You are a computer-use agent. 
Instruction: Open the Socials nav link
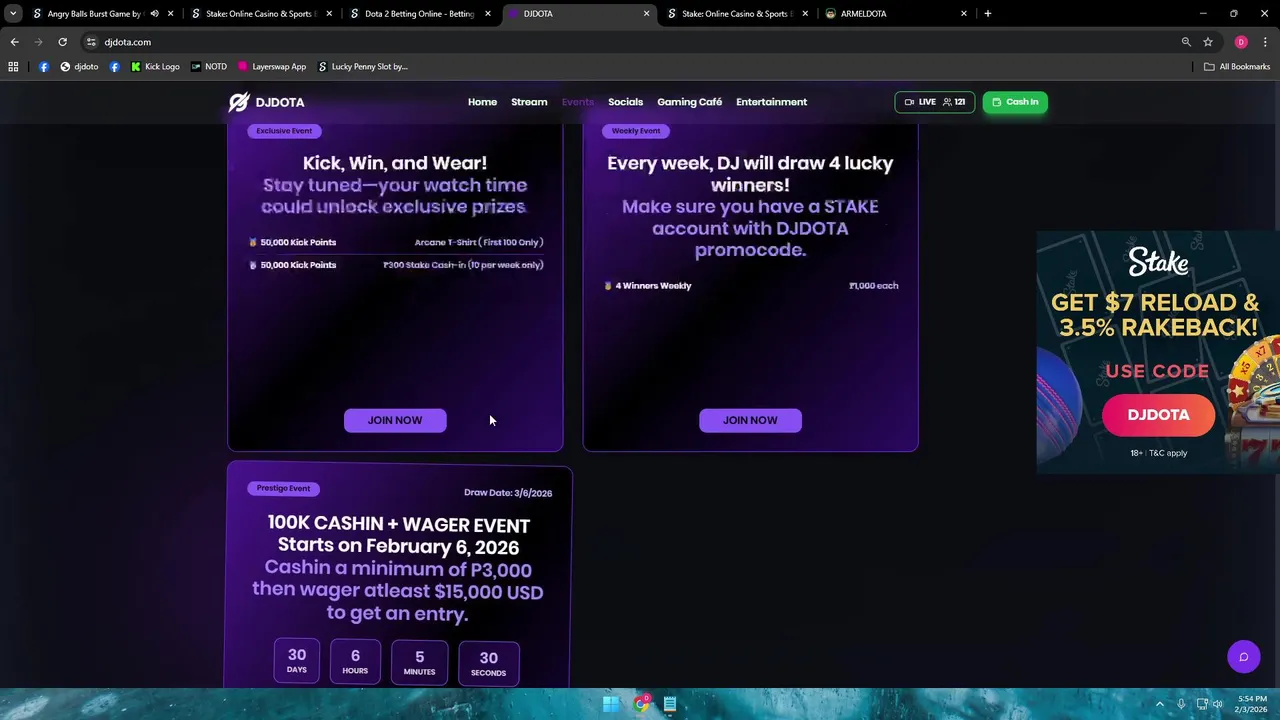tap(625, 102)
